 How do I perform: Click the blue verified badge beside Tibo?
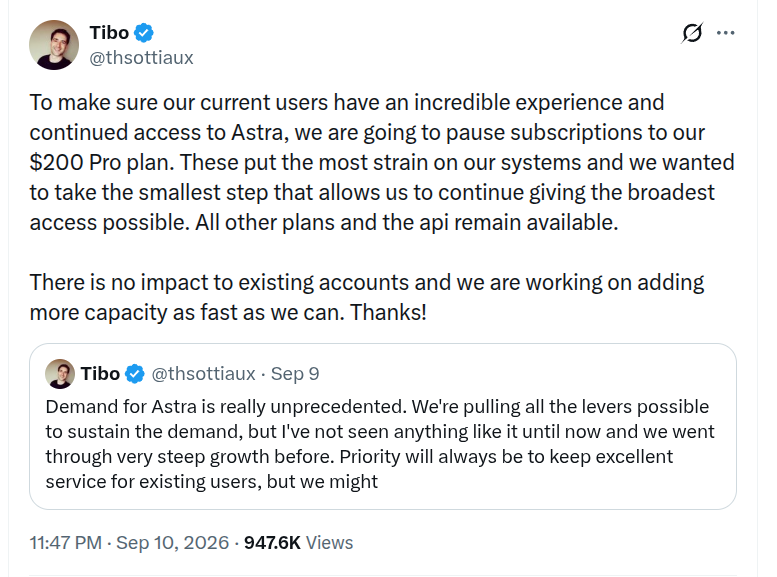click(144, 33)
